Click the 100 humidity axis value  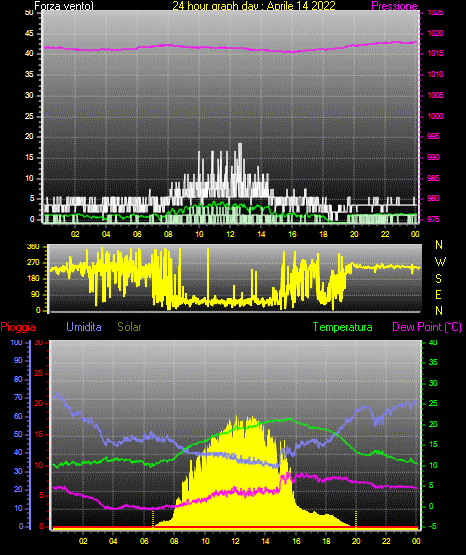(16, 342)
